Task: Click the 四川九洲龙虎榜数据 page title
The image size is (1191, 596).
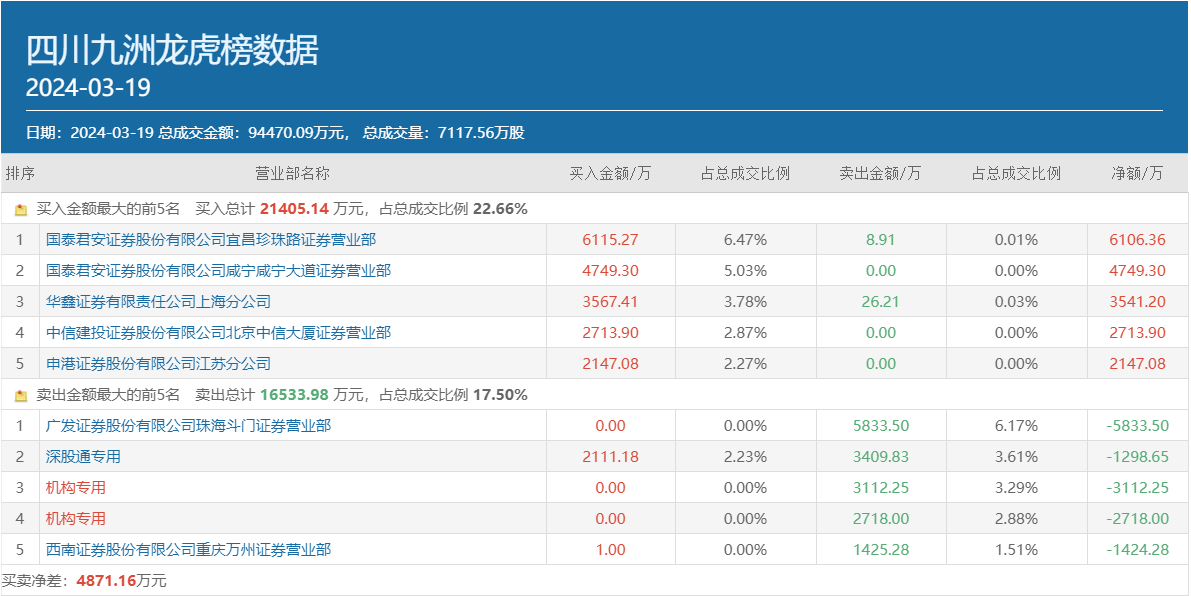Action: [172, 50]
